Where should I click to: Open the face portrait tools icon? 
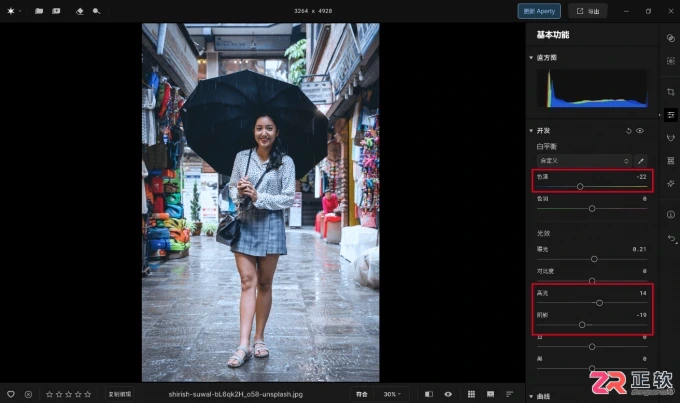[670, 138]
